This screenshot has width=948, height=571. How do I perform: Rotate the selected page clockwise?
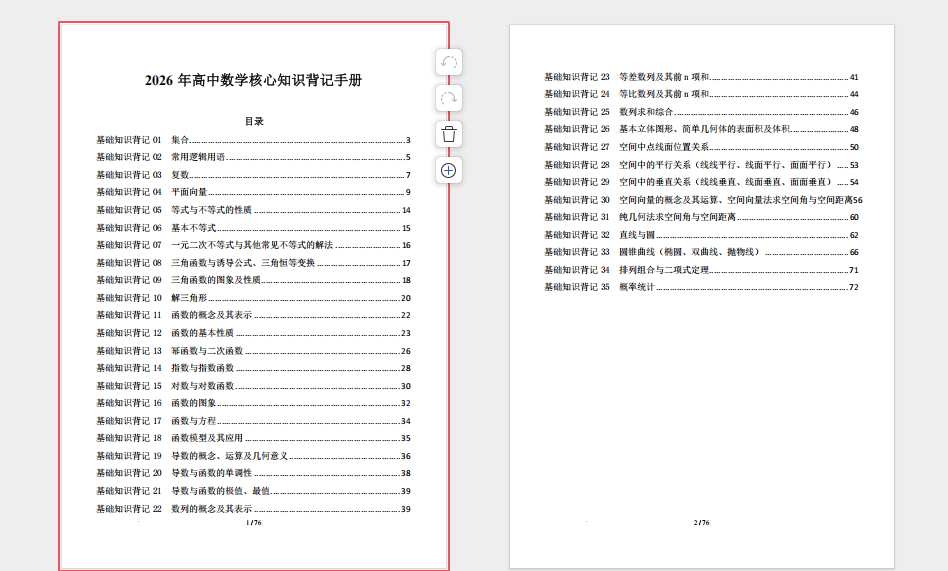tap(449, 98)
